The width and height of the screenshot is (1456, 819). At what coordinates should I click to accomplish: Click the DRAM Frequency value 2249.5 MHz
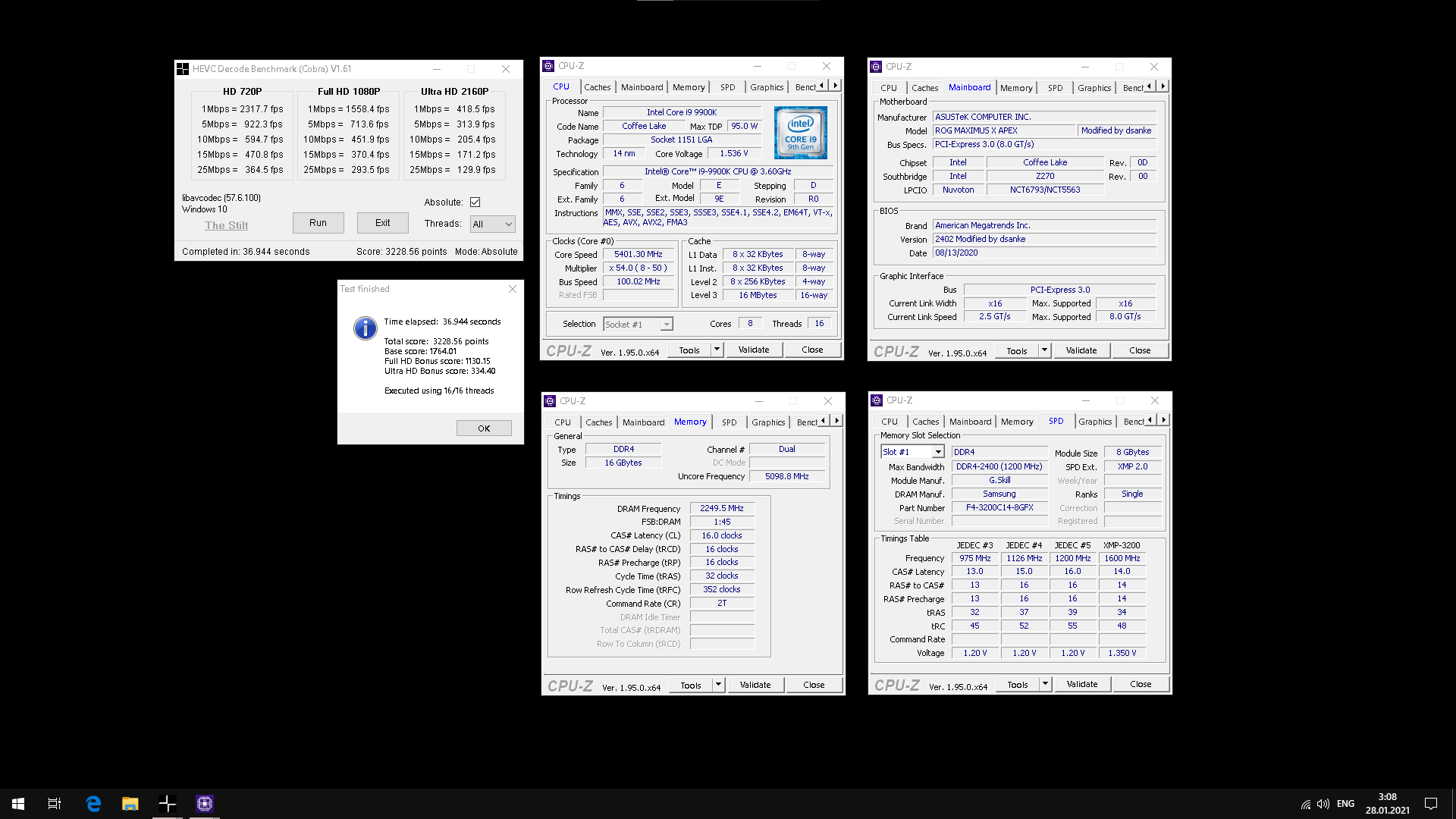[x=722, y=509]
